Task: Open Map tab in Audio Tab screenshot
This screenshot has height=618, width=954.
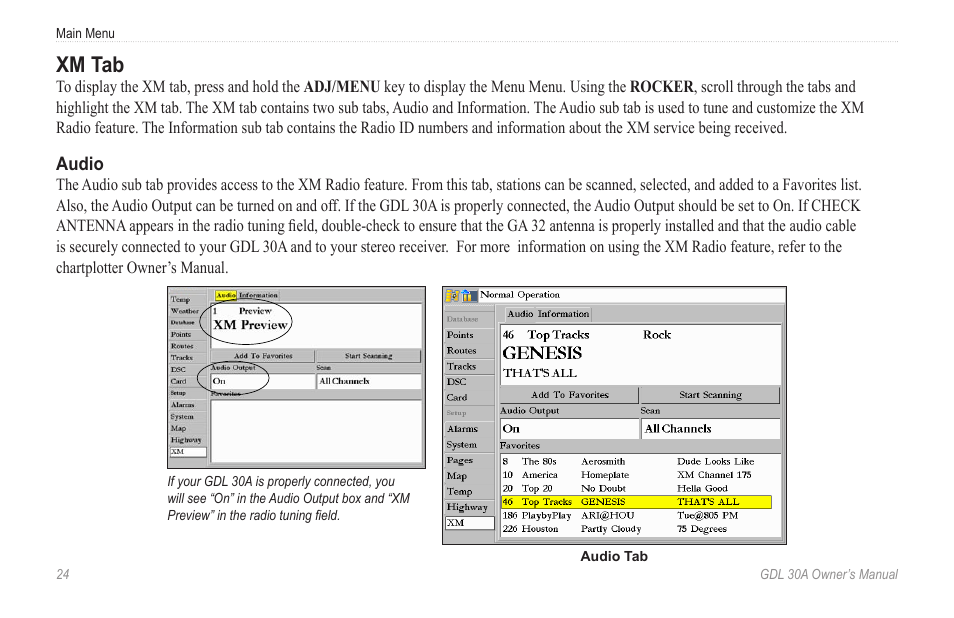Action: pyautogui.click(x=468, y=476)
